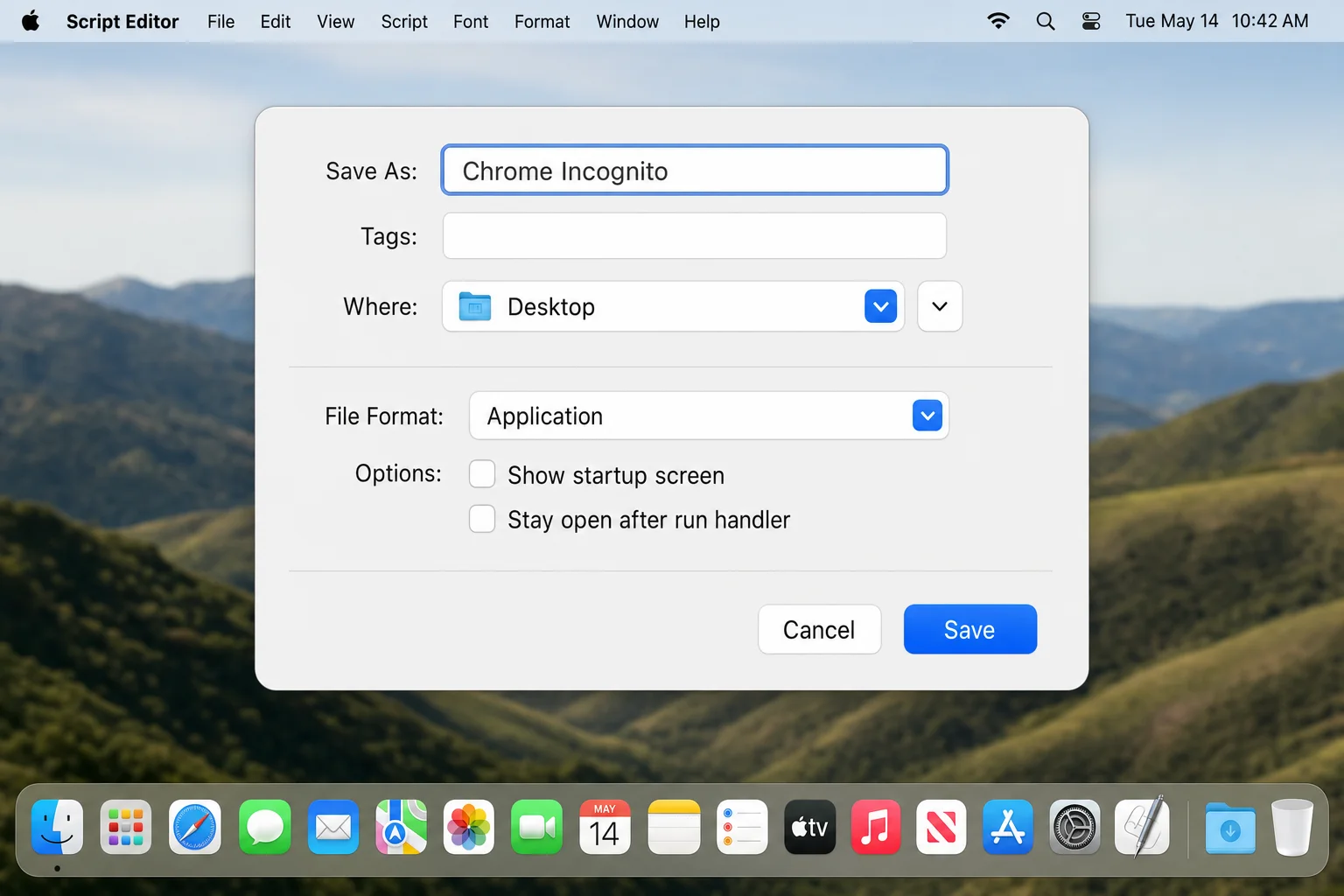
Task: Click the Save button
Action: 970,629
